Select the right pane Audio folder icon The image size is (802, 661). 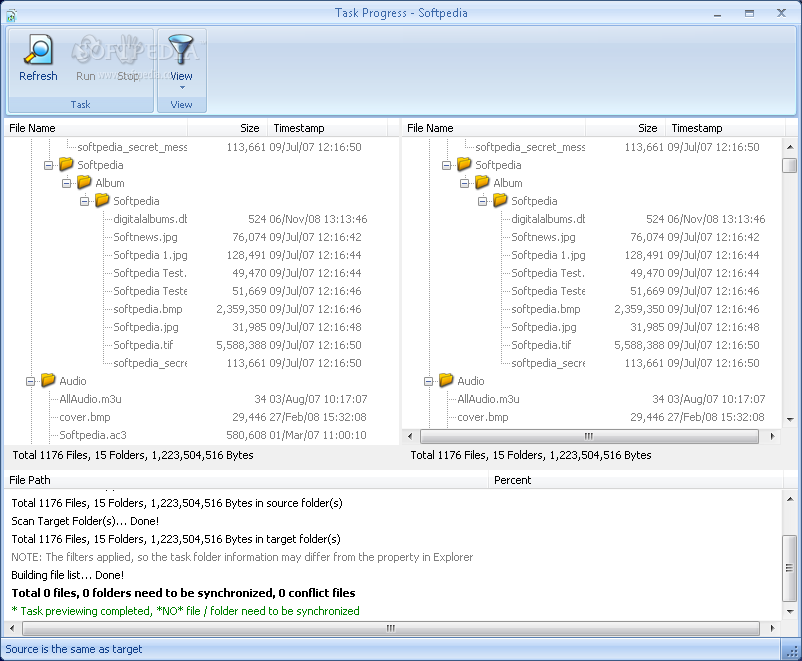446,380
